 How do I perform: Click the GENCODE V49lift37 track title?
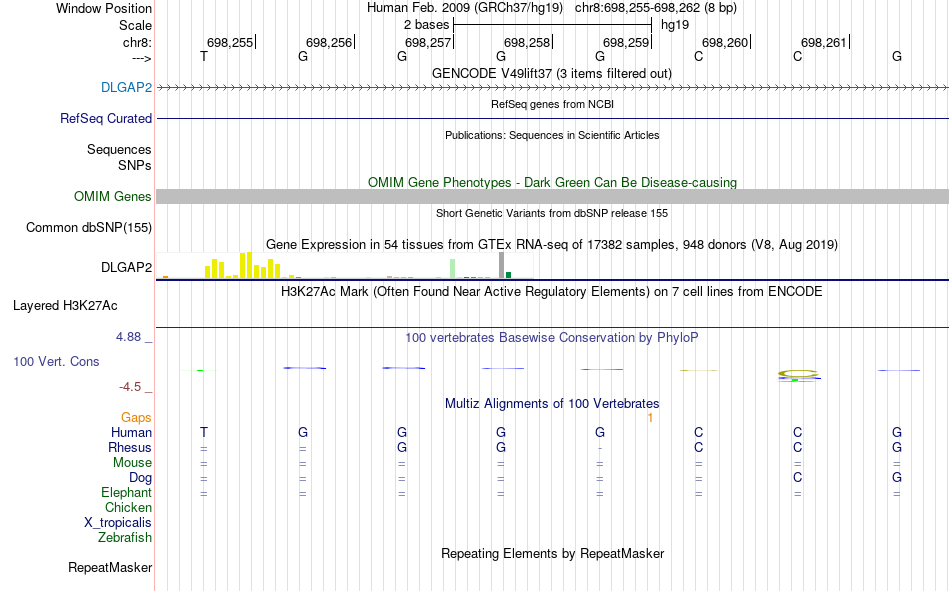[x=552, y=73]
